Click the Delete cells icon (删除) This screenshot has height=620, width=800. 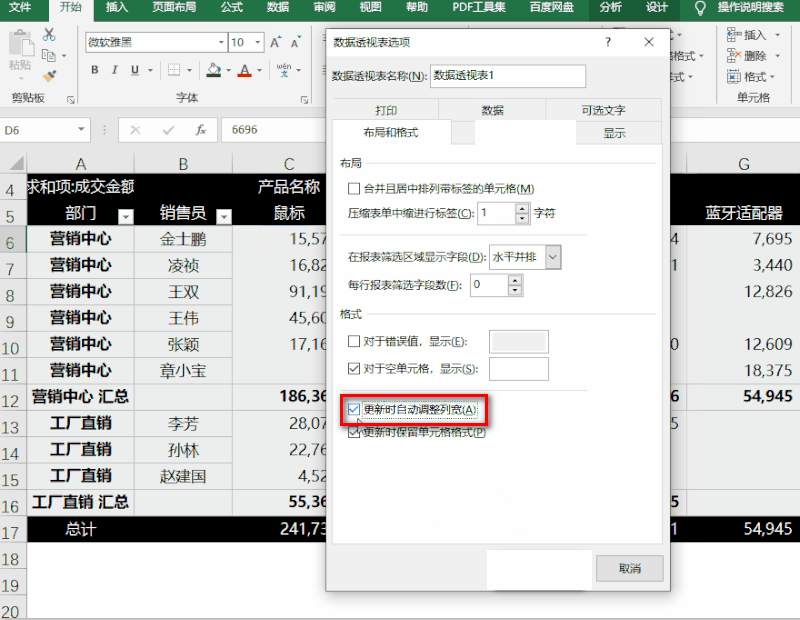pos(734,55)
